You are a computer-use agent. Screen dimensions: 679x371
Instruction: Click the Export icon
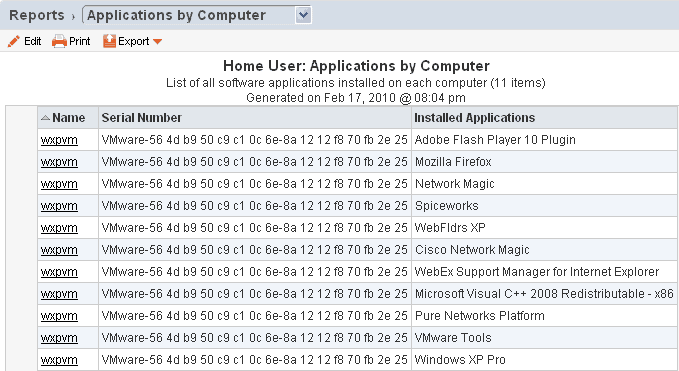[x=109, y=41]
